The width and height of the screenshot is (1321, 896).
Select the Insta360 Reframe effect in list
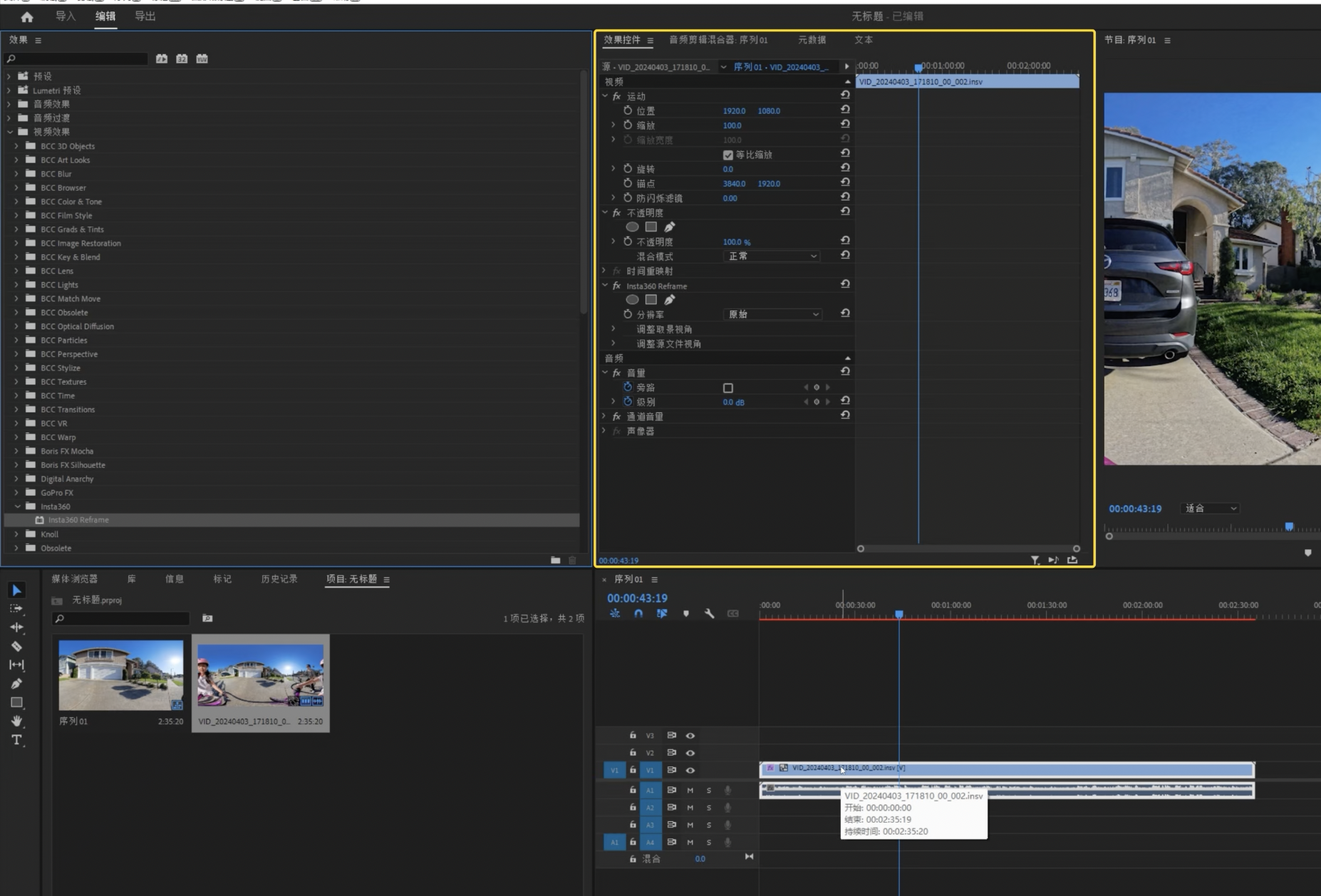pos(78,520)
